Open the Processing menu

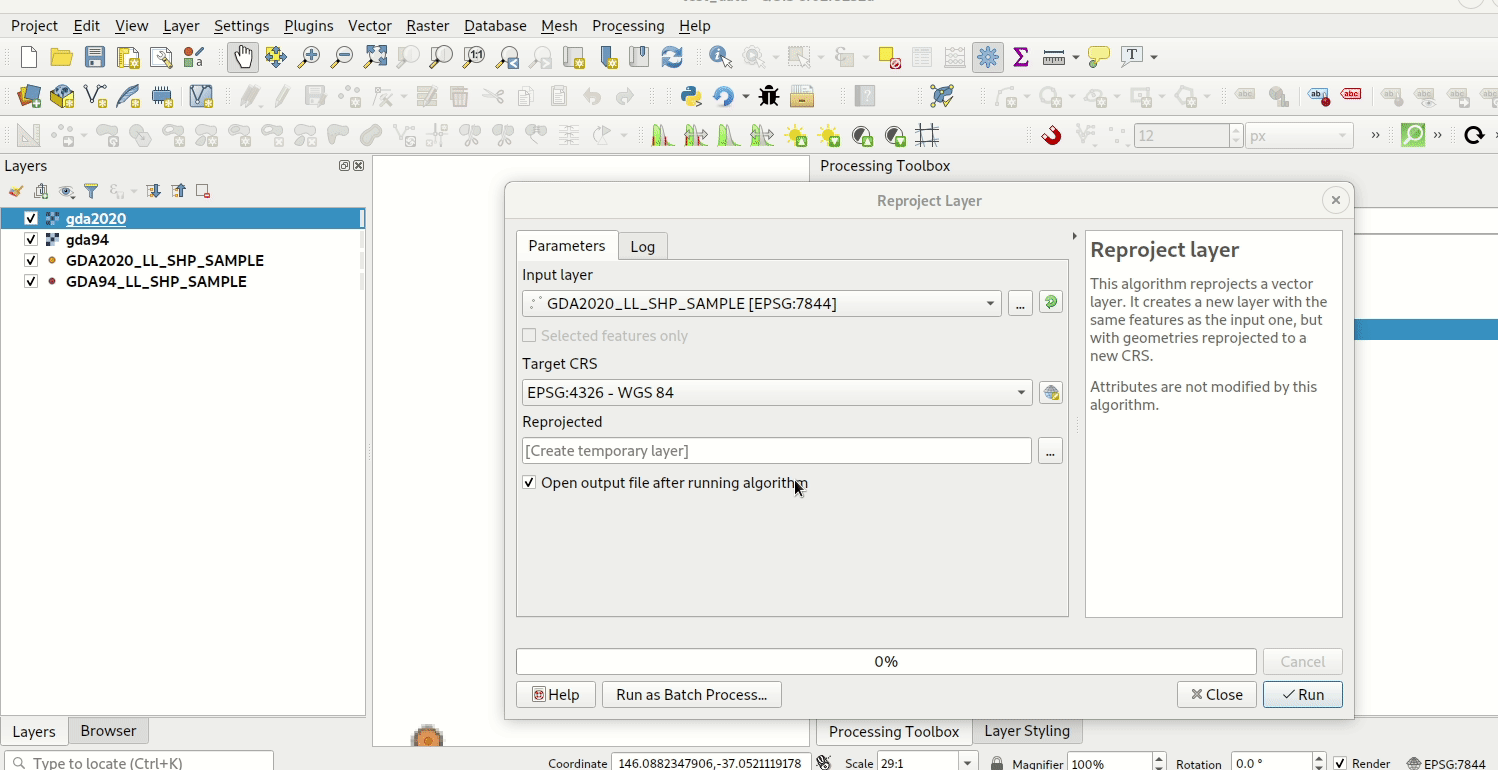click(x=628, y=26)
